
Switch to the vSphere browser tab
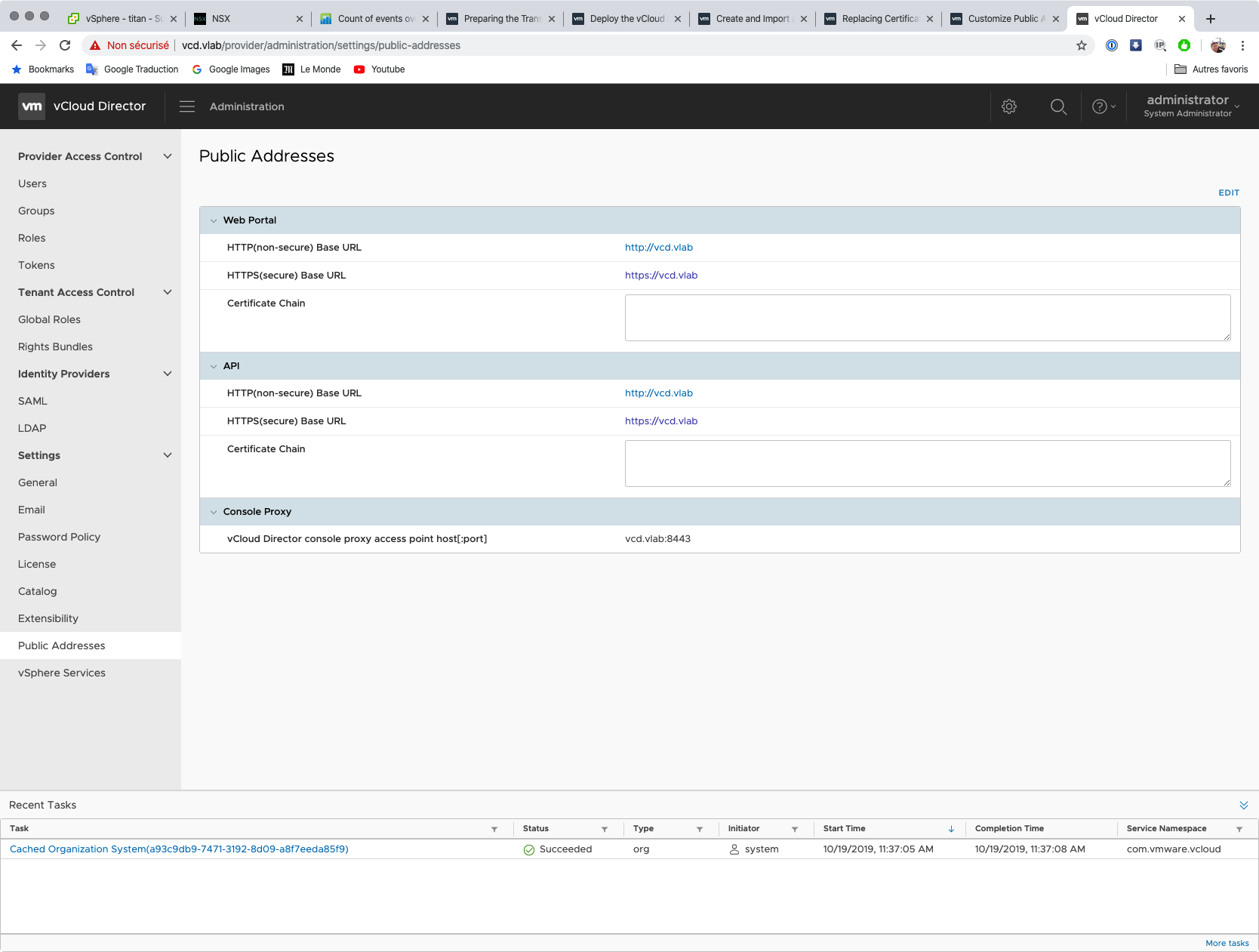pyautogui.click(x=122, y=19)
